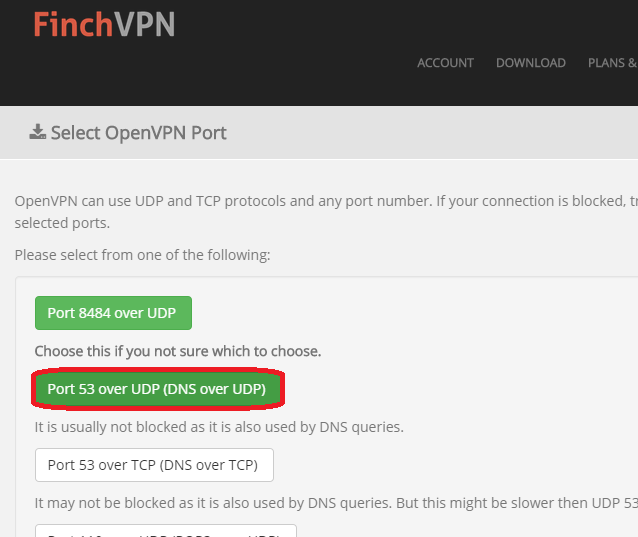Click the gray 'VPN' part of the logo
638x537 pixels.
(144, 24)
